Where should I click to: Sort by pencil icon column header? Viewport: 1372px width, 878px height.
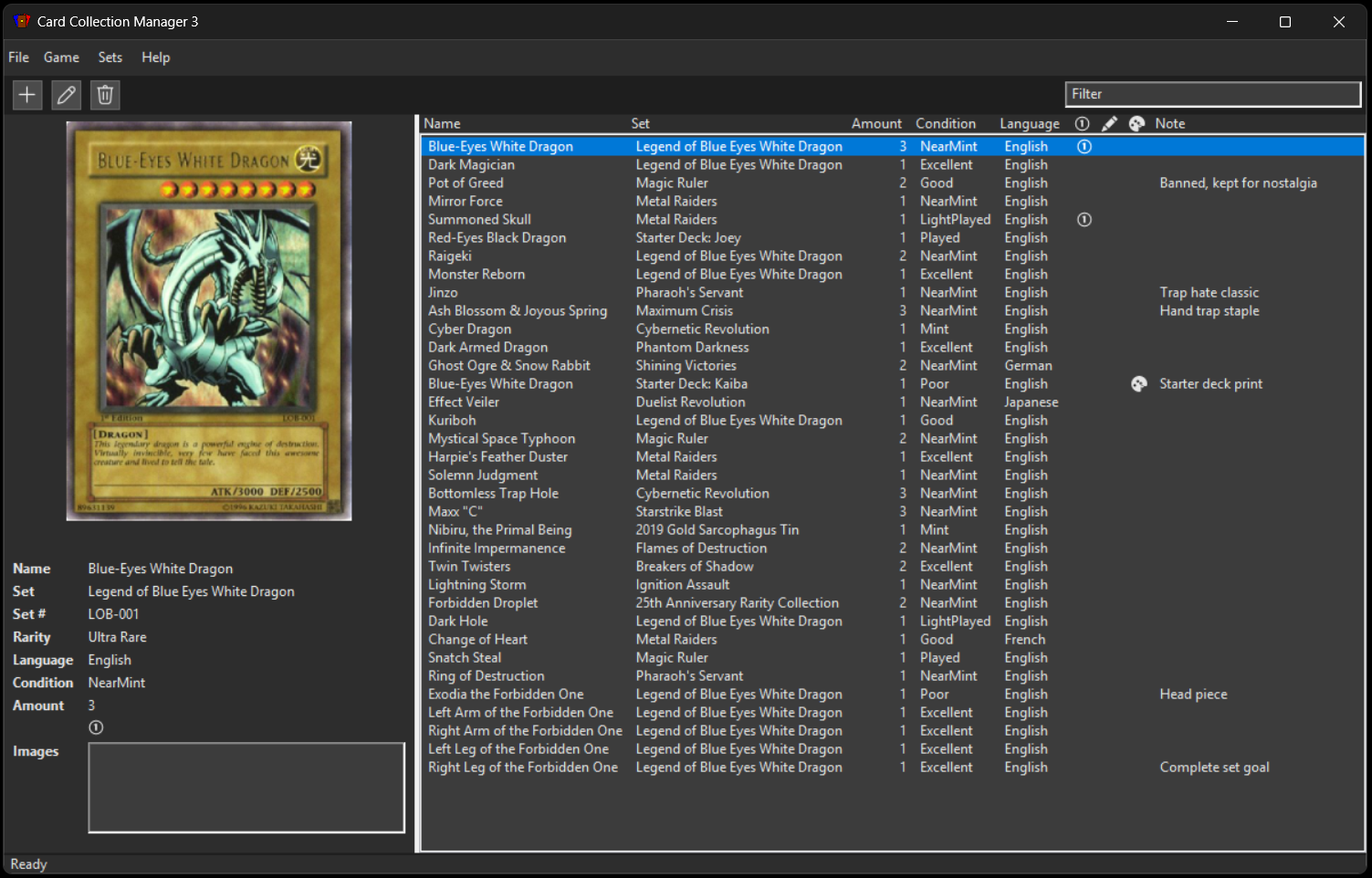(1109, 123)
